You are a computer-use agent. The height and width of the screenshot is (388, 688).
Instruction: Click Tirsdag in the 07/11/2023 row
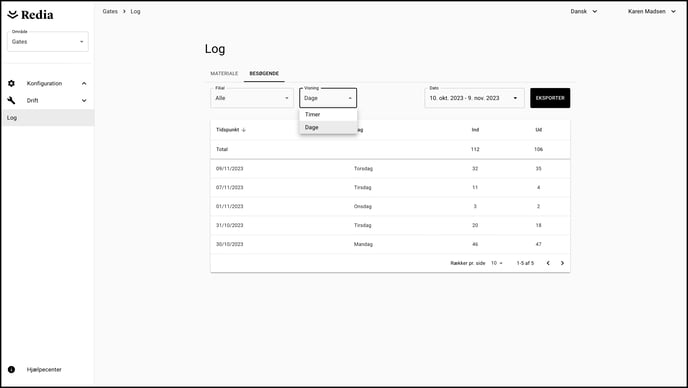362,187
